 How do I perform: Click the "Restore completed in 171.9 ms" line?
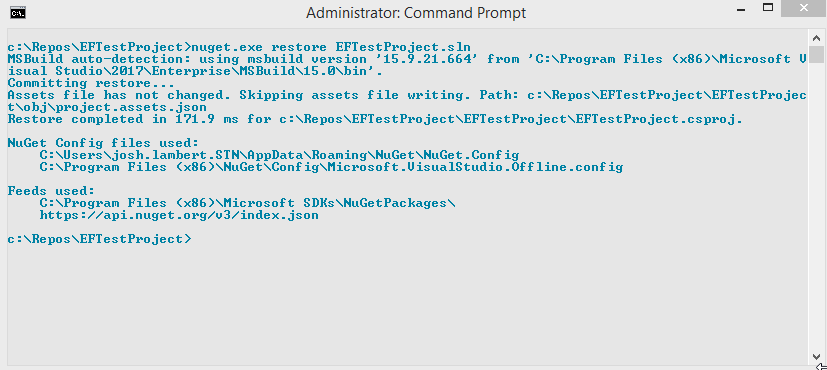pos(375,119)
